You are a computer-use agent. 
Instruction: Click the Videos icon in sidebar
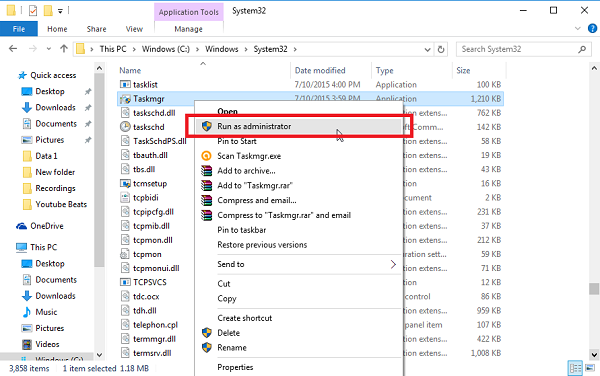pos(27,344)
